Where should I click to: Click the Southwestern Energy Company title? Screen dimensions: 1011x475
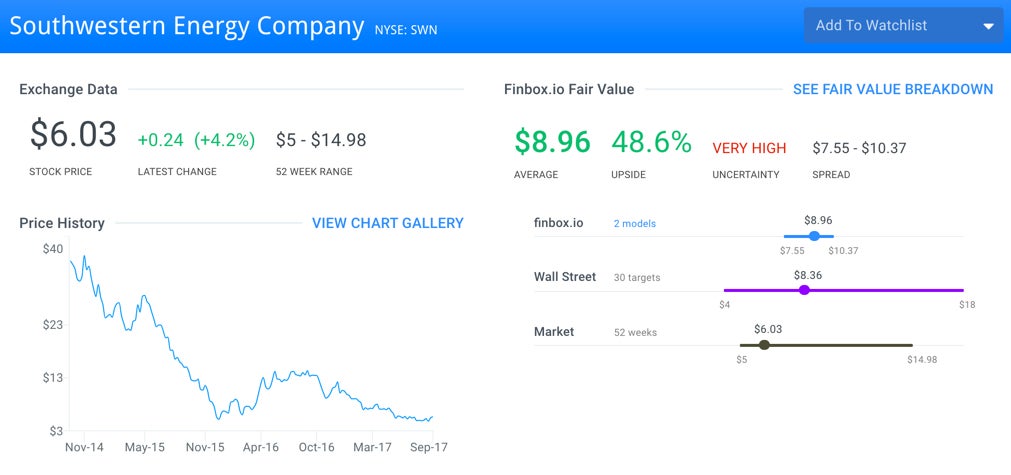click(187, 26)
